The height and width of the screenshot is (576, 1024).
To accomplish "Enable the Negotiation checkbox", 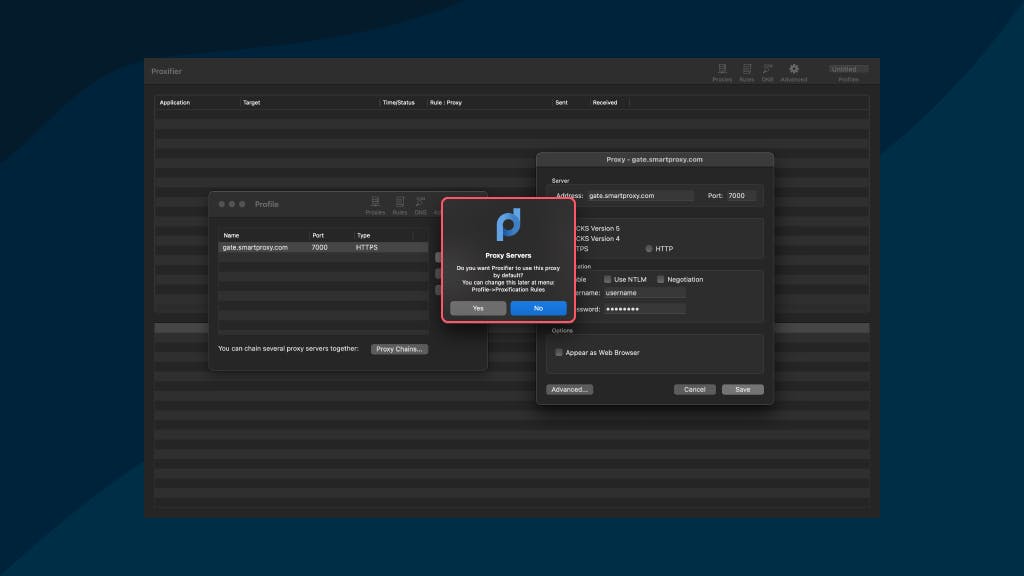I will pos(660,280).
